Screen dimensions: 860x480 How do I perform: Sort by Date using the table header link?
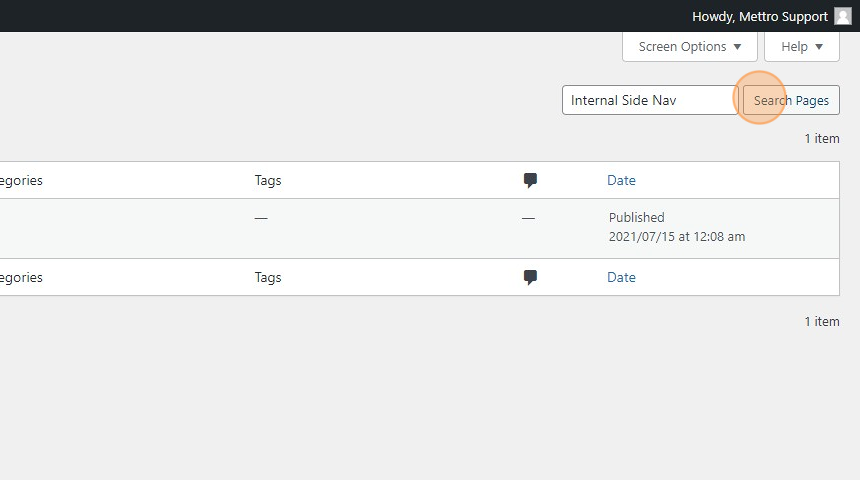coord(621,180)
